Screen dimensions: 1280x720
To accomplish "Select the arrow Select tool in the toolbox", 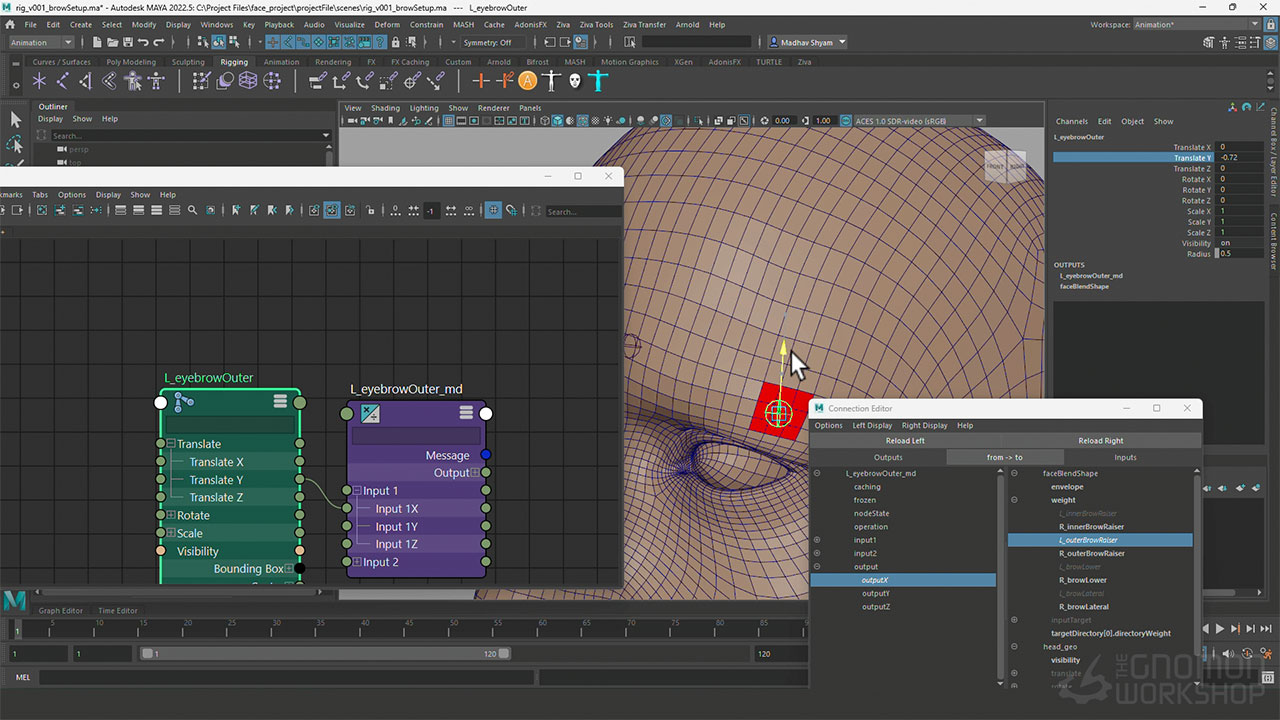I will coord(15,119).
